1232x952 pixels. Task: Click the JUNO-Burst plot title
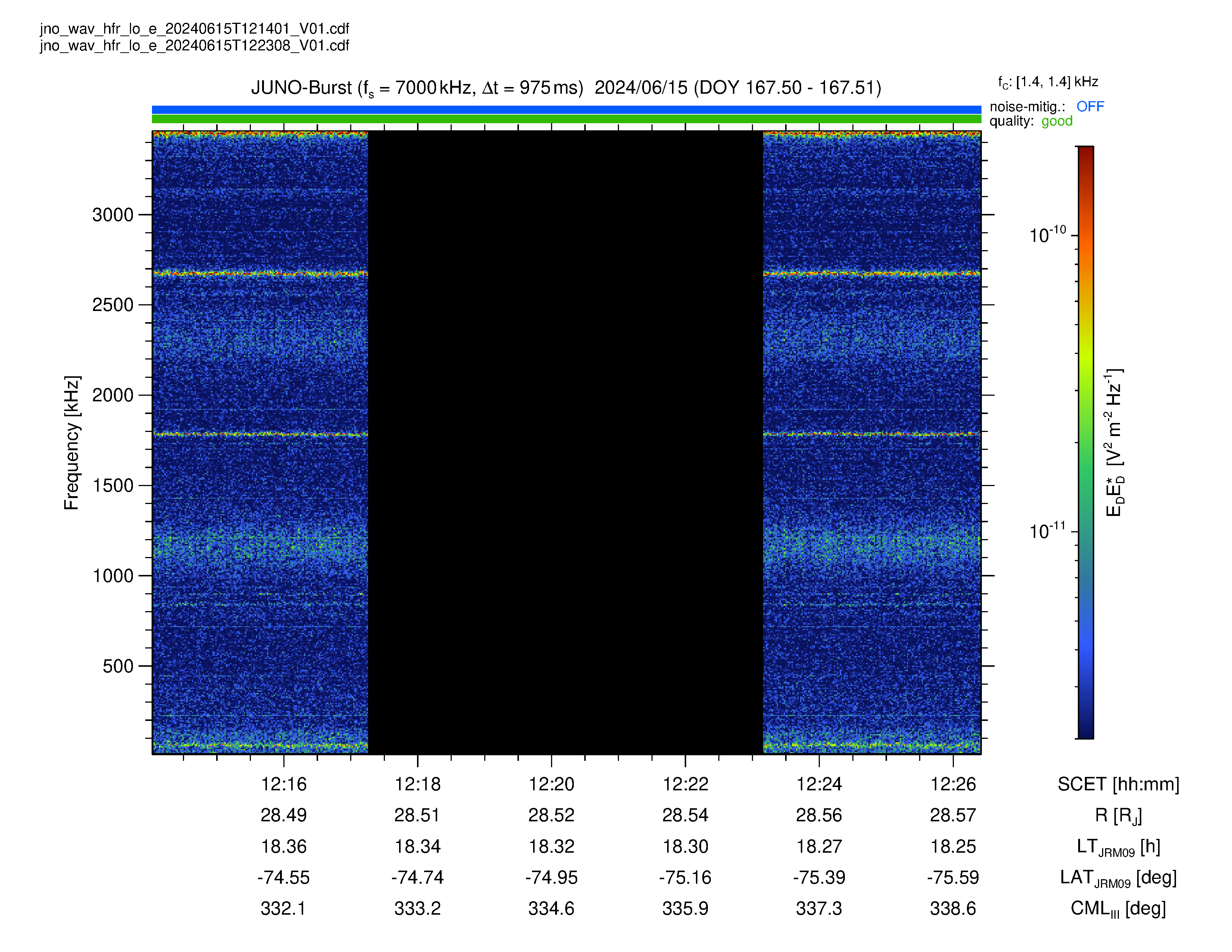pos(566,88)
